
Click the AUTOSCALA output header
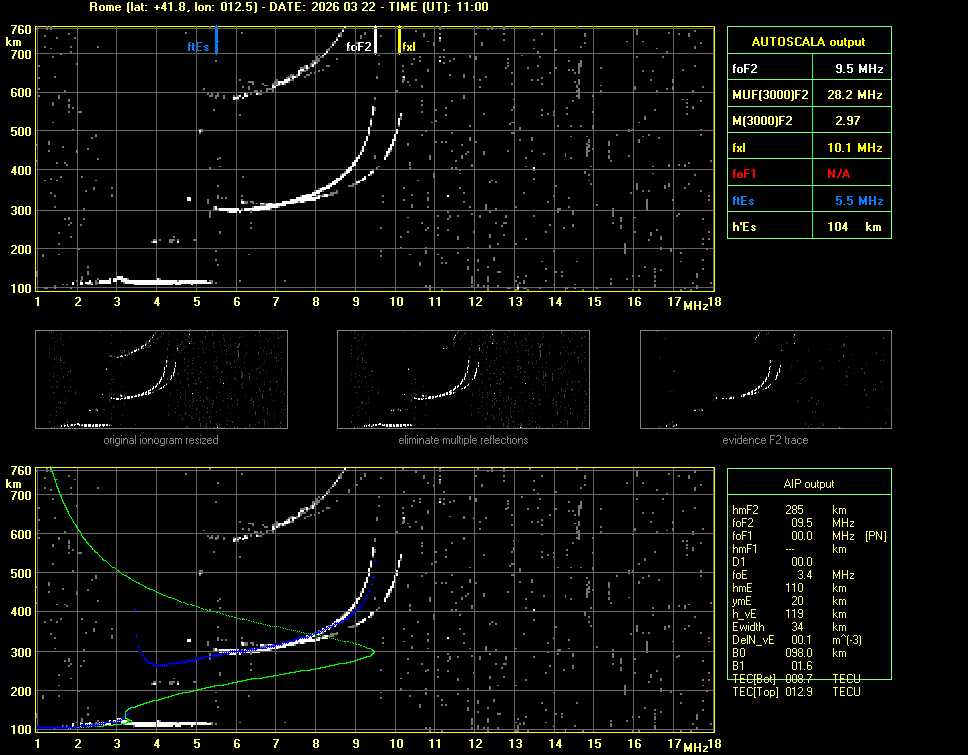point(808,42)
